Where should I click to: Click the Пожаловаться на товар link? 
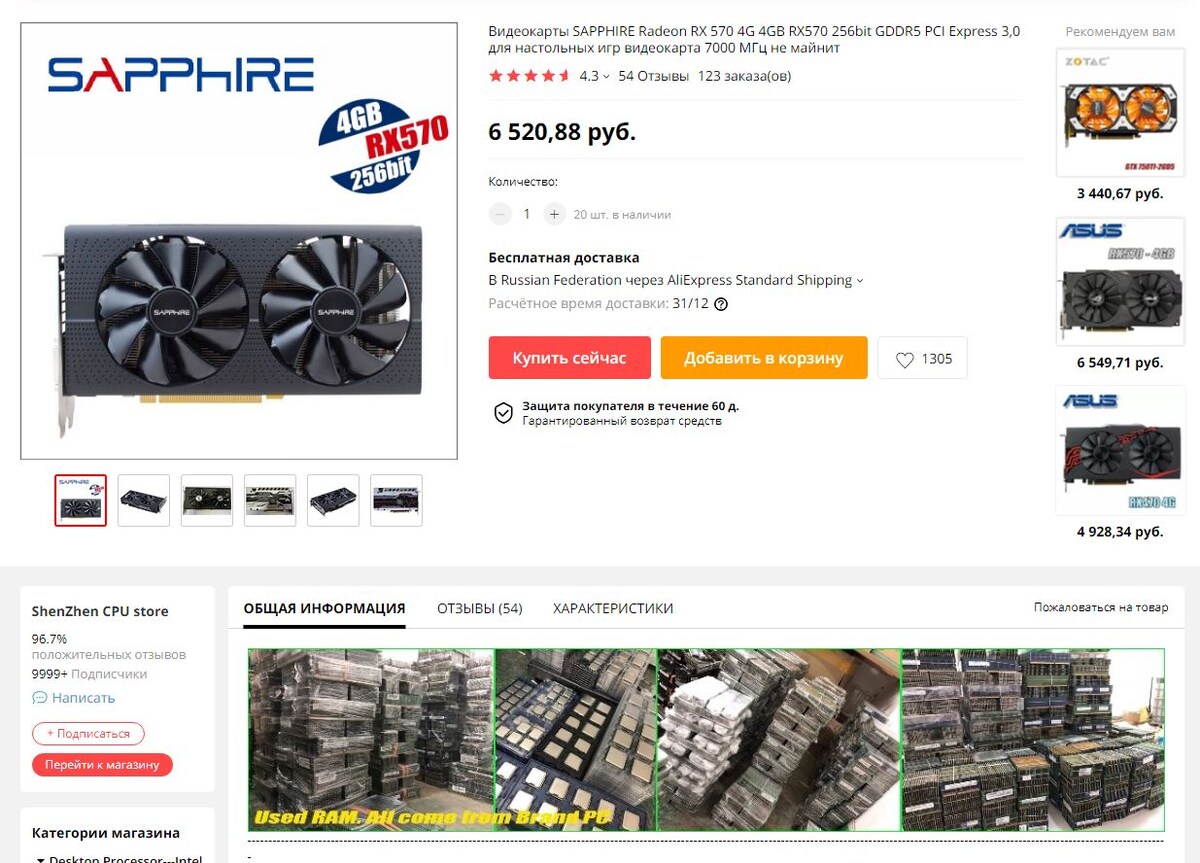coord(1101,607)
